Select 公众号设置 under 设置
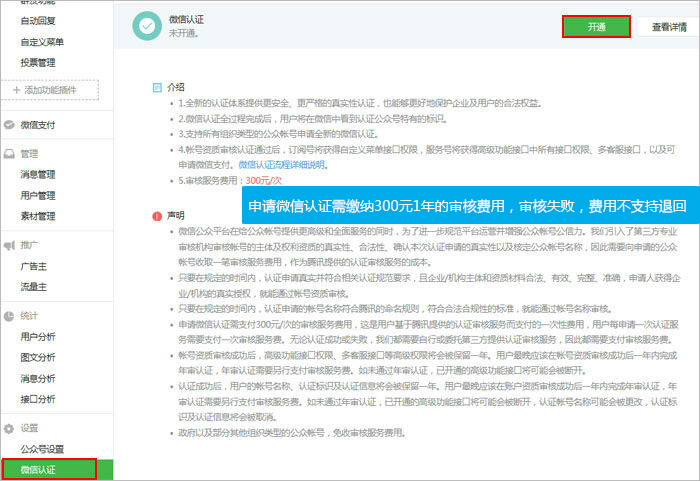This screenshot has width=700, height=481. tap(42, 449)
